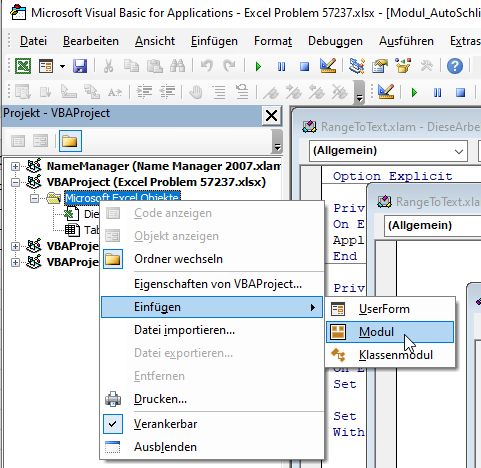
Task: Open dropdown arrow beside Insert UserForm icon
Action: 62,66
